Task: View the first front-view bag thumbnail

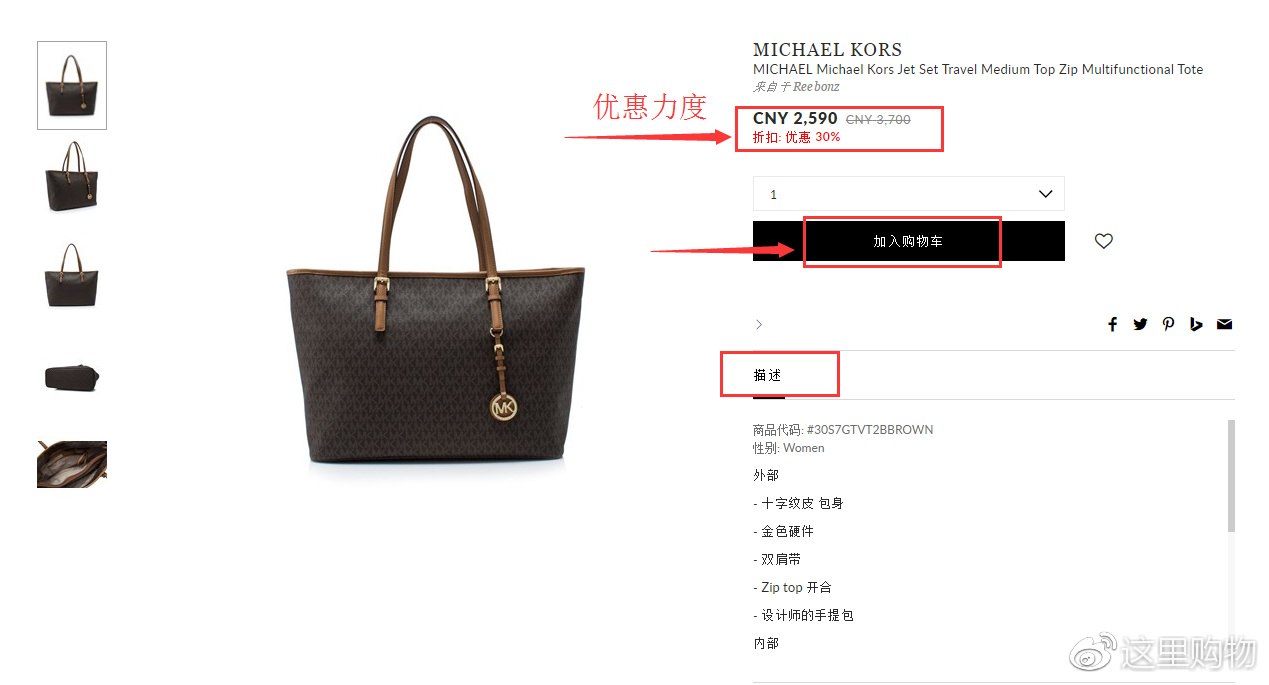Action: coord(72,85)
